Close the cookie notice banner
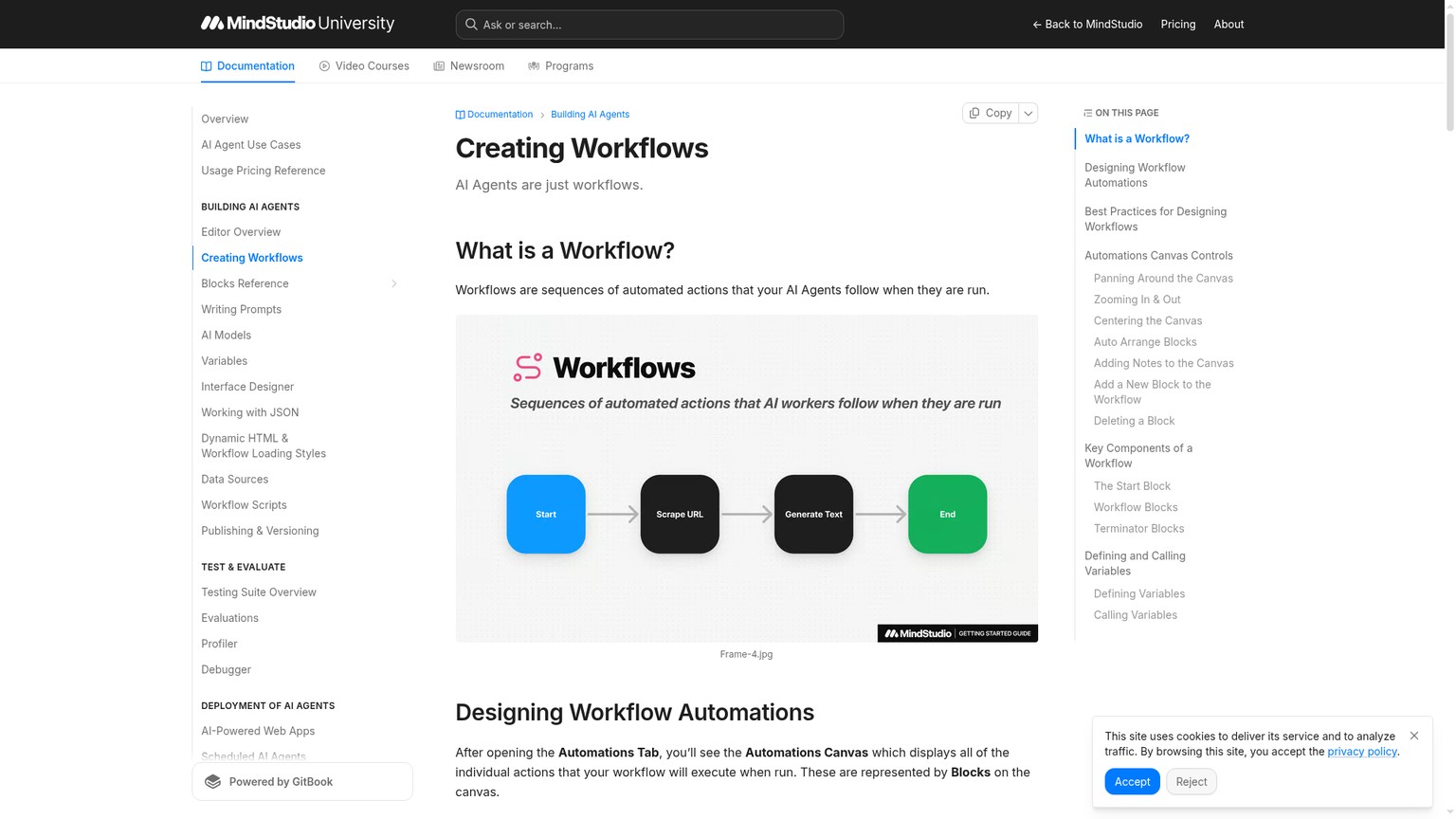The height and width of the screenshot is (819, 1456). [x=1414, y=736]
